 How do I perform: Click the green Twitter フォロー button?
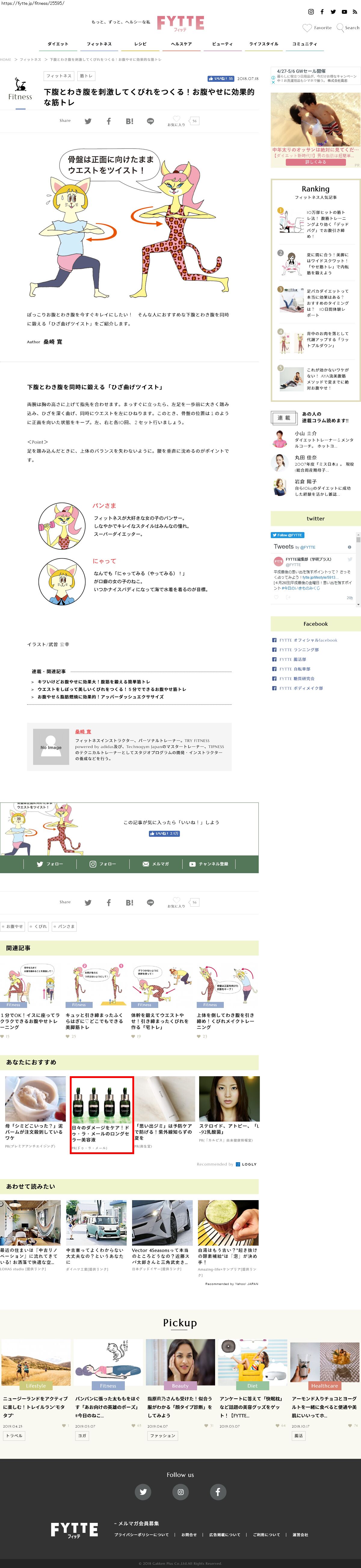coord(50,864)
